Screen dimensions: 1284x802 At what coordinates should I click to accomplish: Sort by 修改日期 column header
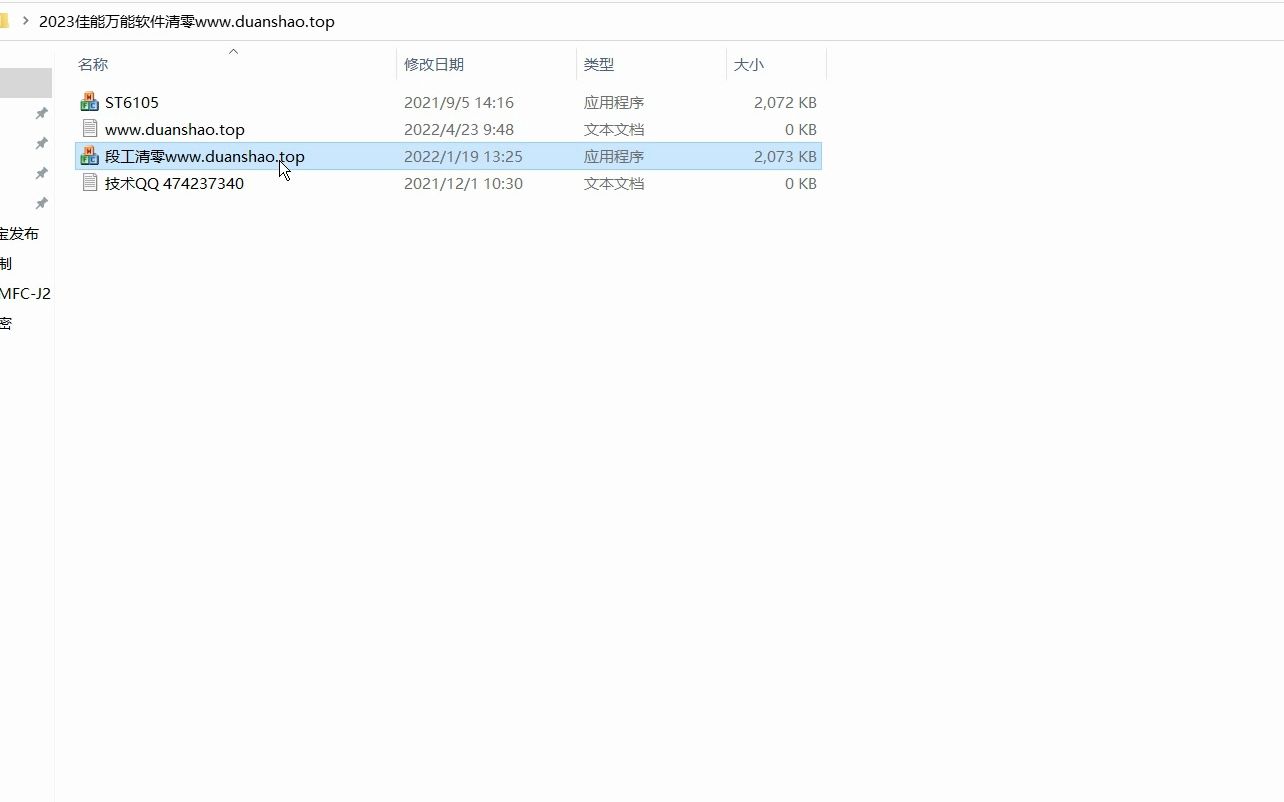434,64
